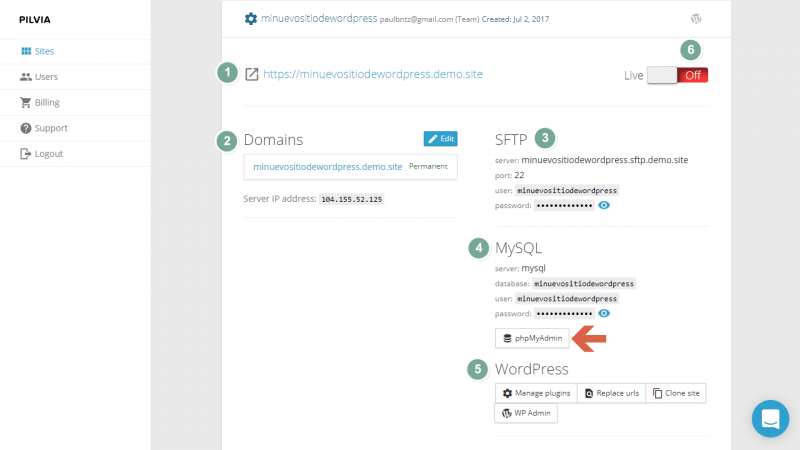Click the SFTP server address text
The image size is (800, 450).
coord(605,160)
